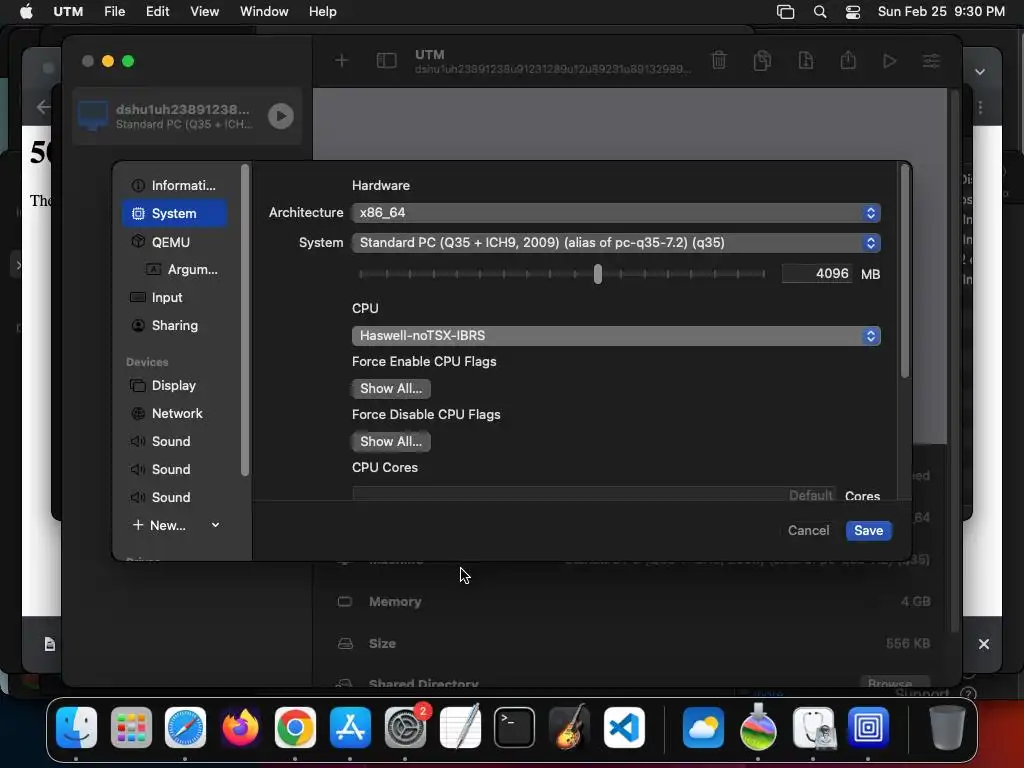This screenshot has width=1024, height=768.
Task: Click the clone VM icon in toolbar
Action: click(762, 61)
